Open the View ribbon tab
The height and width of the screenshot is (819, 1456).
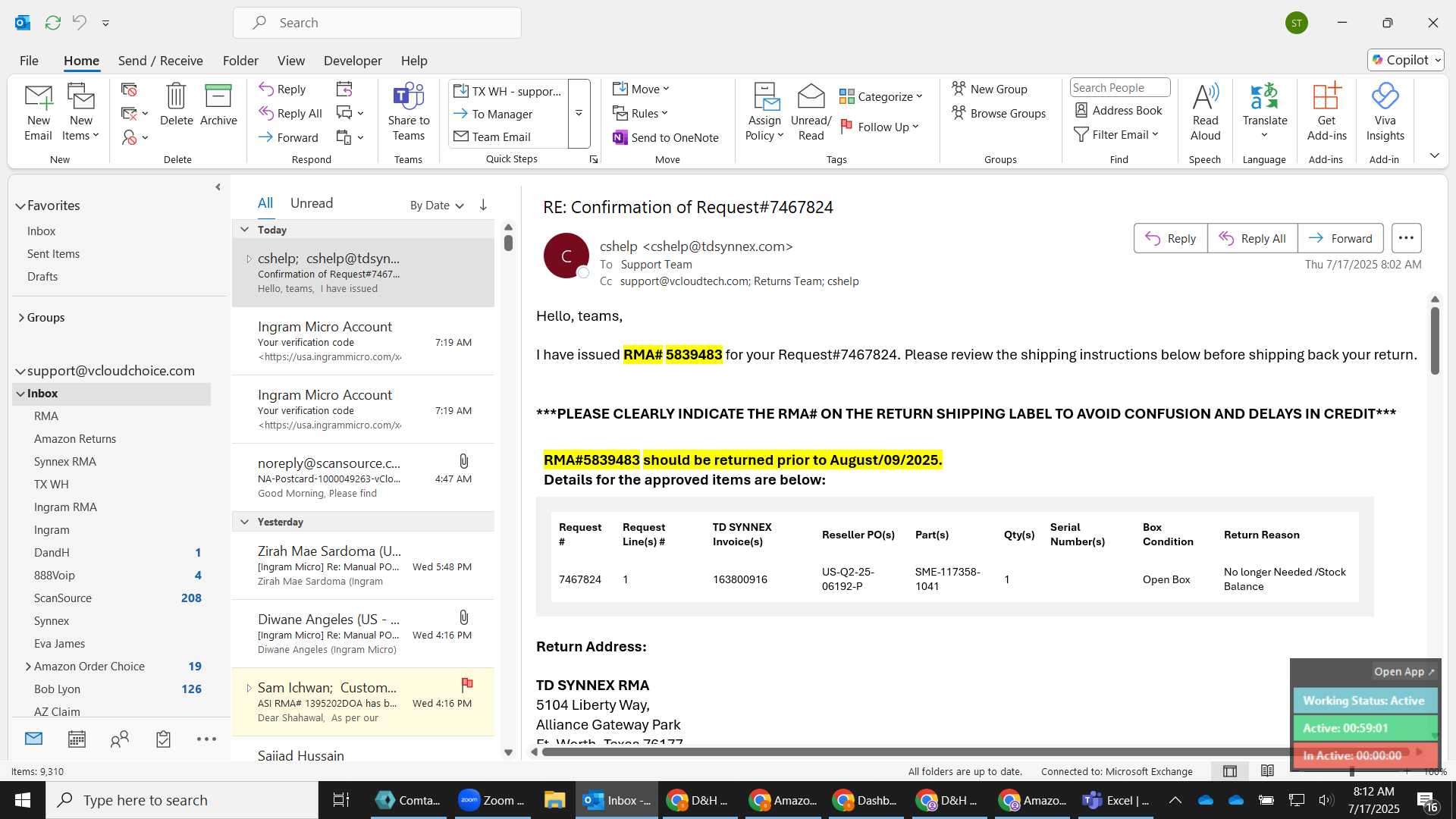tap(291, 61)
